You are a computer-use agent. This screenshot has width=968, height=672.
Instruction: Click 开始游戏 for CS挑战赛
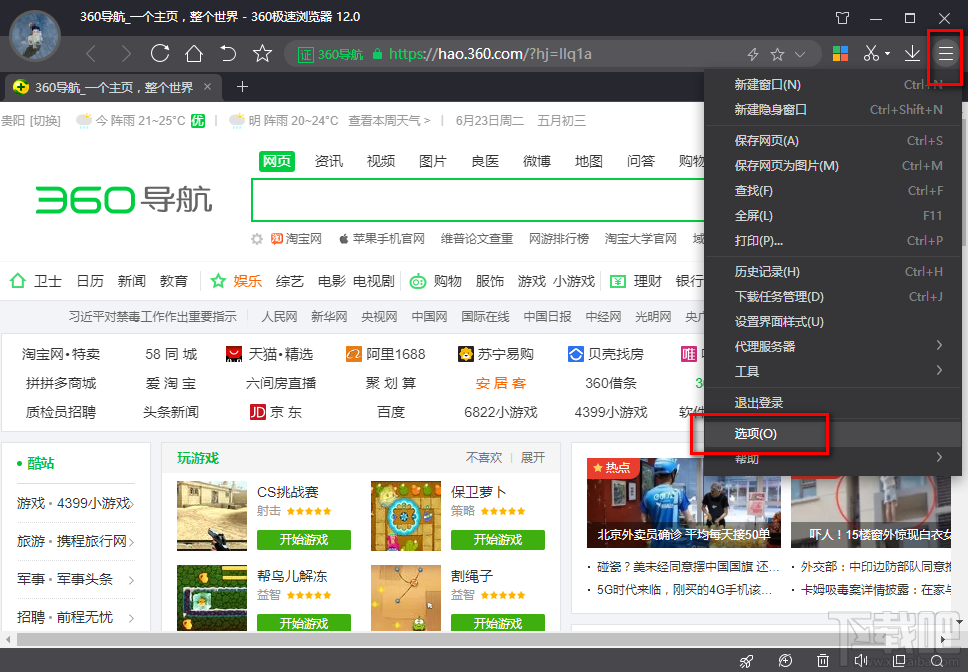point(303,539)
